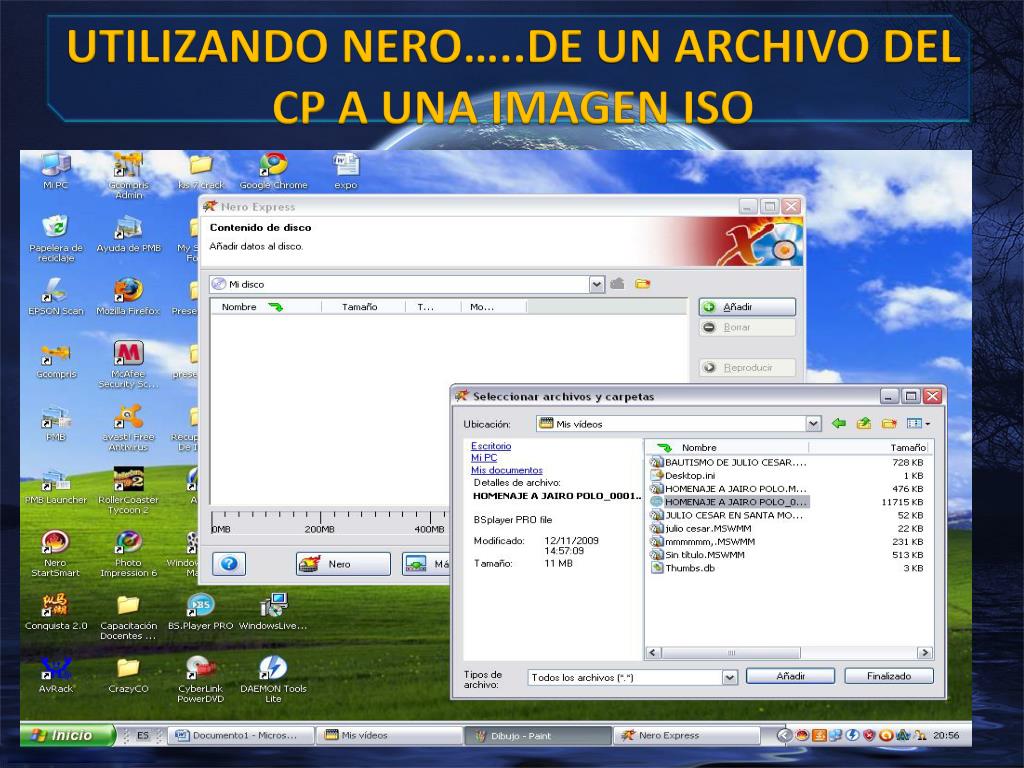Launch Conquista 2.0 shortcut
Screen dimensions: 1024x768
pos(56,612)
